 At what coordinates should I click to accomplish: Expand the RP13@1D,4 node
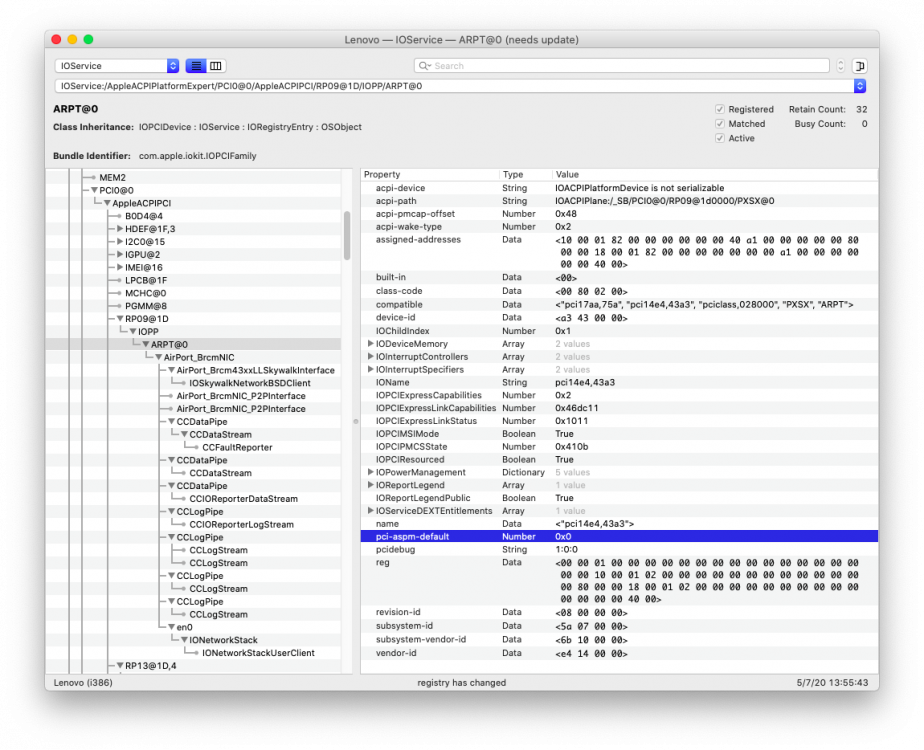(120, 666)
